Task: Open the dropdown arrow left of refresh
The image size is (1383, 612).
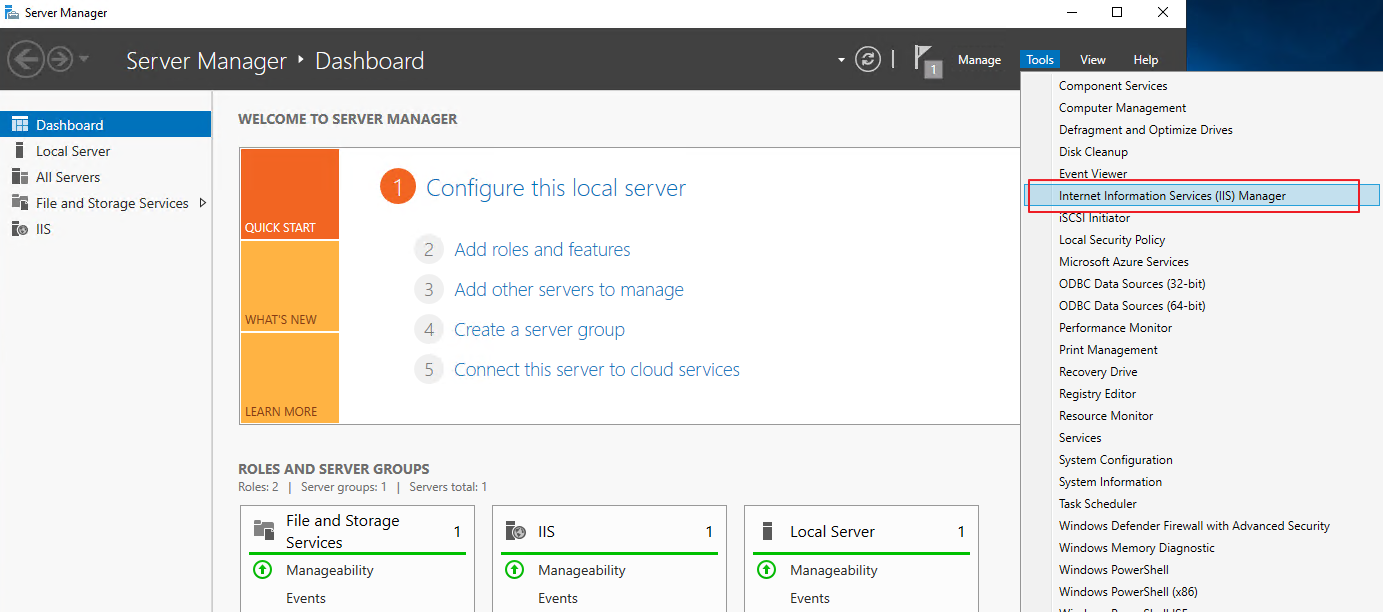Action: click(841, 60)
